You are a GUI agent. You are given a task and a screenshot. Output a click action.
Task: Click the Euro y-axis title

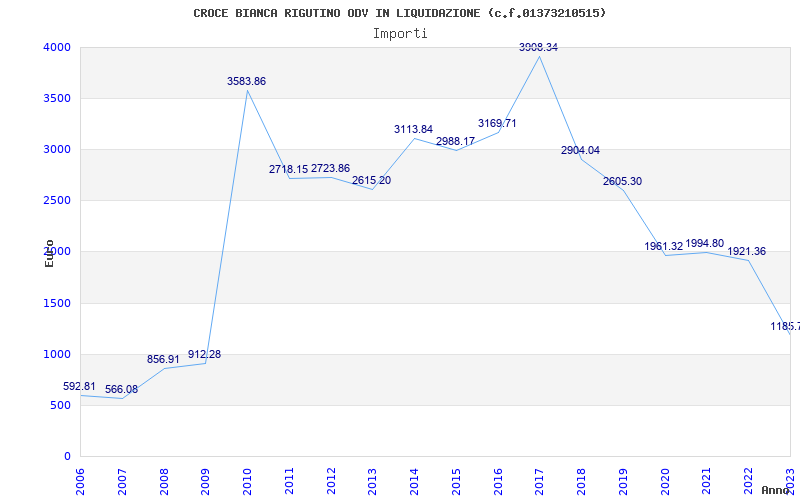pyautogui.click(x=49, y=253)
